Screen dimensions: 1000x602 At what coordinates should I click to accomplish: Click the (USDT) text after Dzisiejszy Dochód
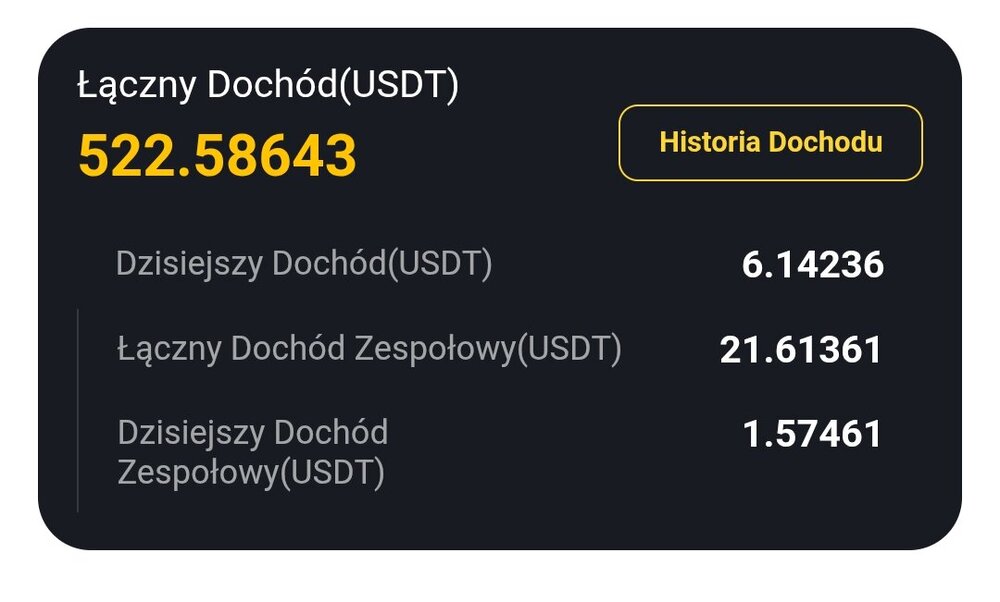tap(440, 264)
